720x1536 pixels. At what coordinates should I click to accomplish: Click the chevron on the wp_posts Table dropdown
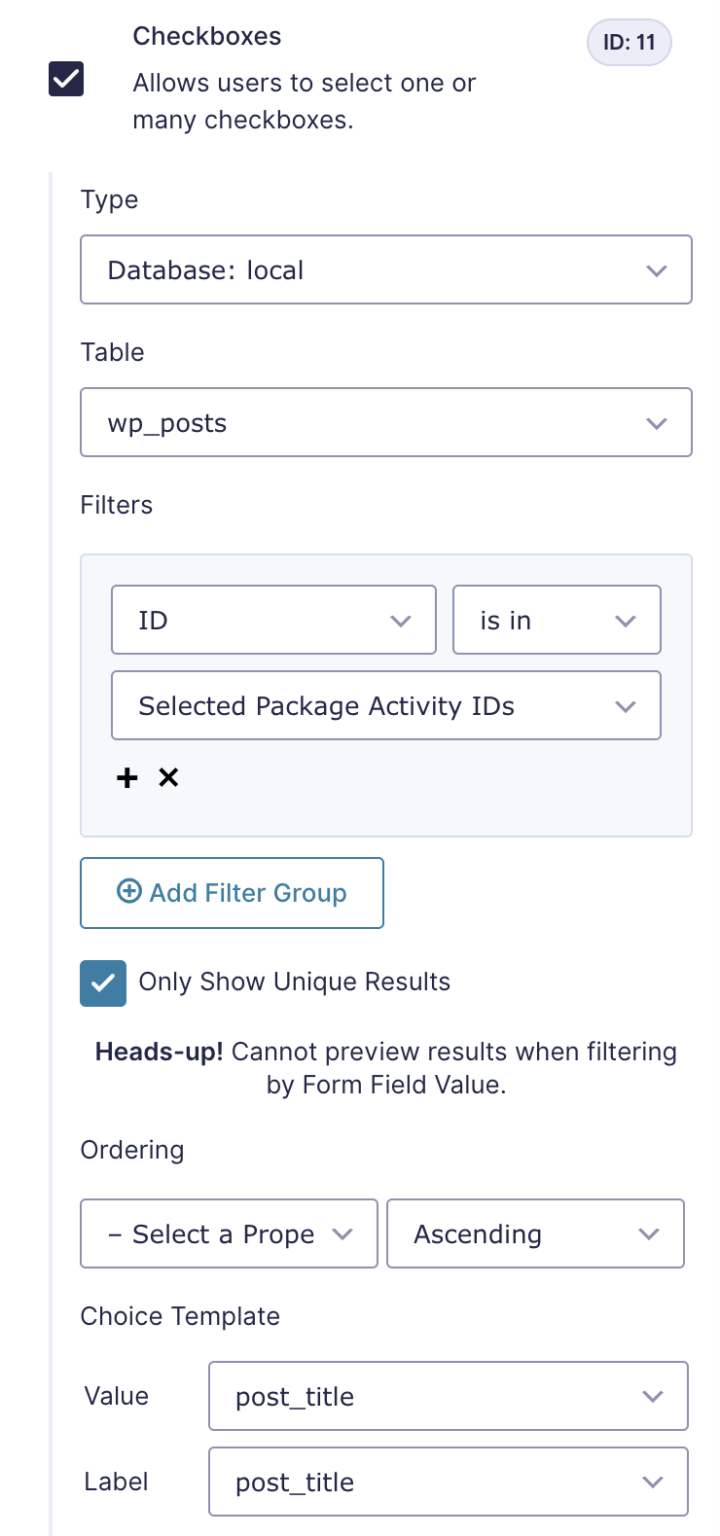(x=657, y=422)
